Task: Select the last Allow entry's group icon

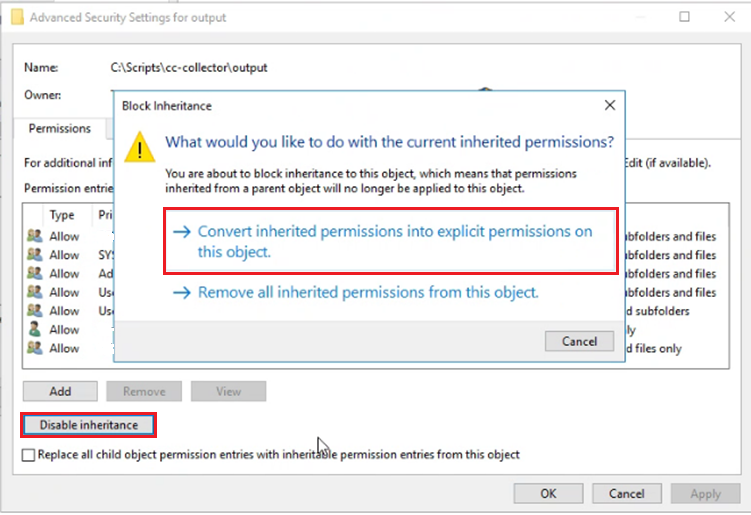Action: 34,348
